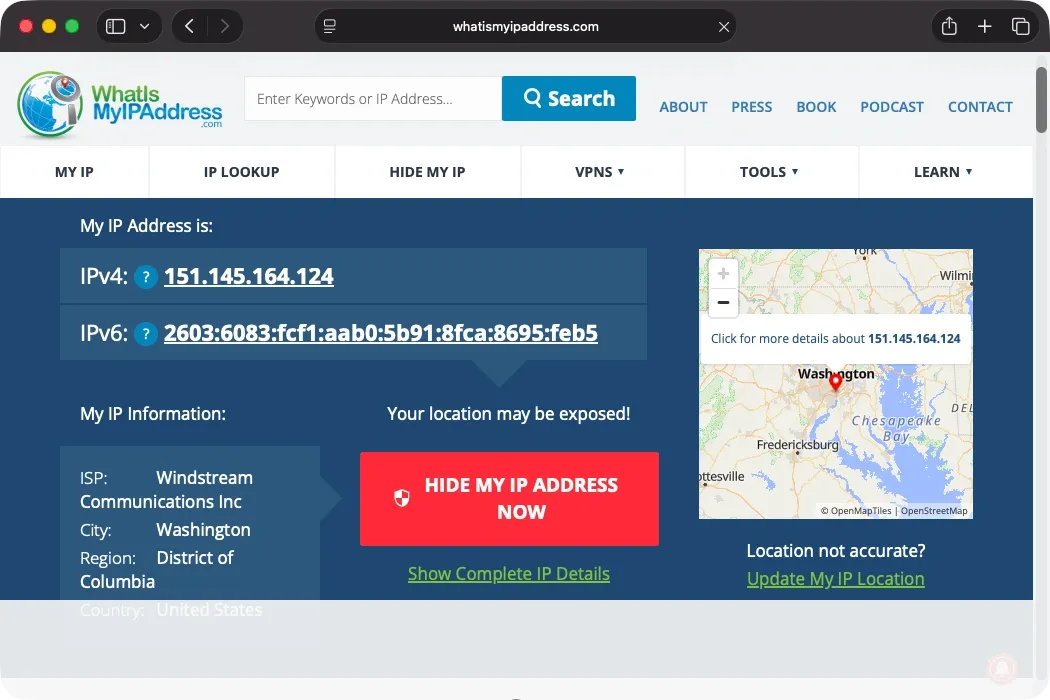Open Safari share sheet icon
This screenshot has height=700, width=1050.
pos(949,27)
